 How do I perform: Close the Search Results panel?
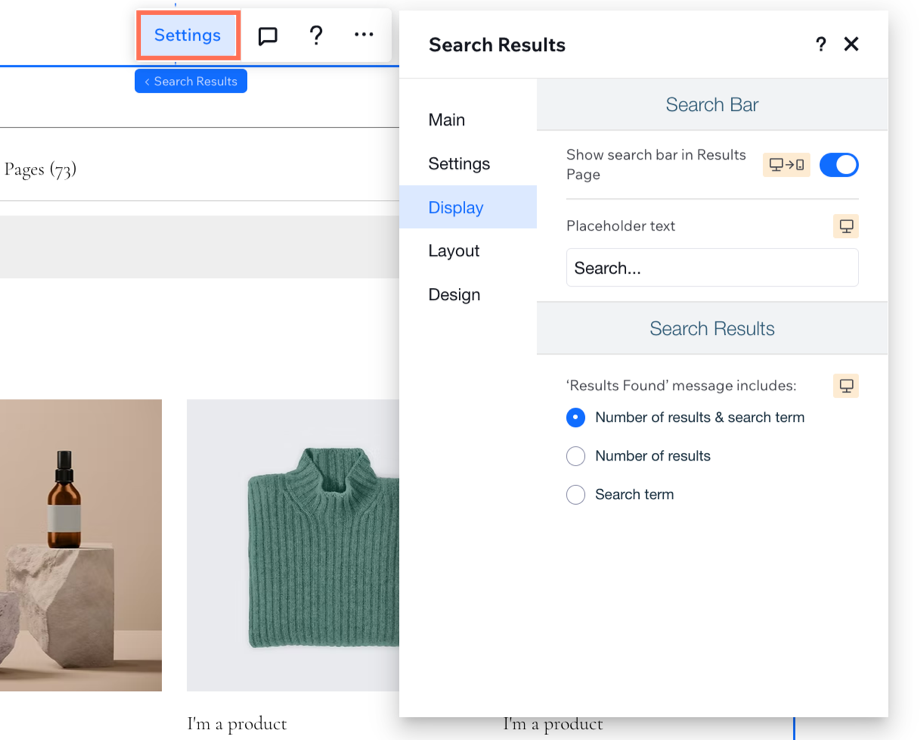[x=851, y=44]
